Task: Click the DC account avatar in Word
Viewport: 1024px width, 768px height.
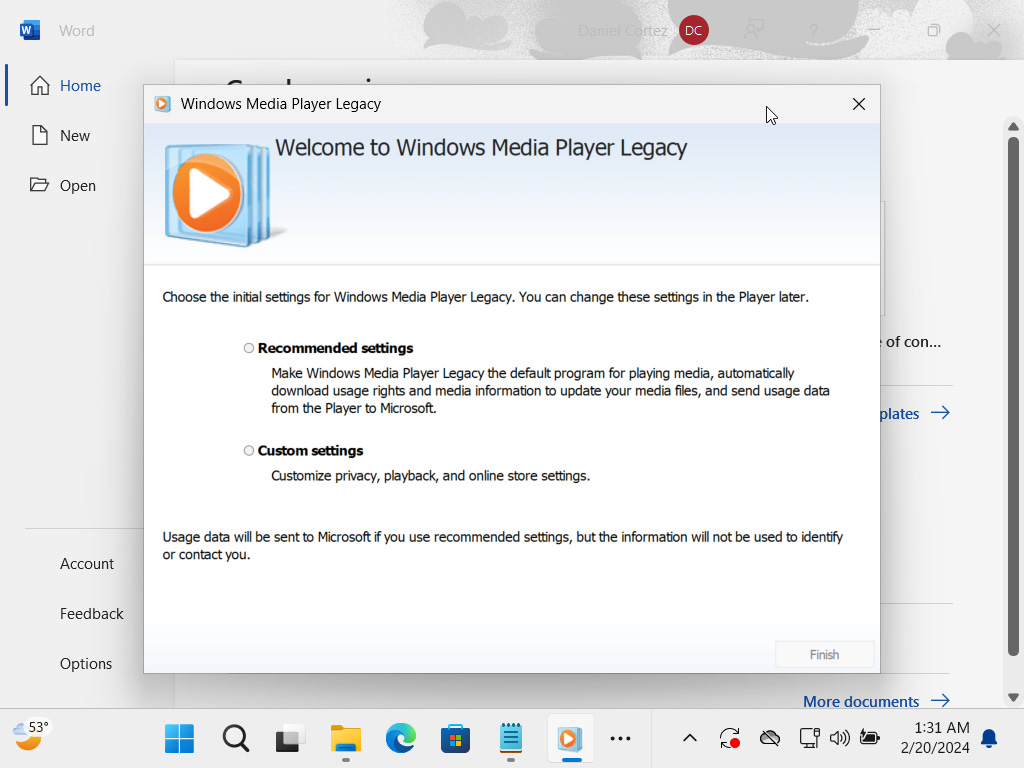Action: coord(694,31)
